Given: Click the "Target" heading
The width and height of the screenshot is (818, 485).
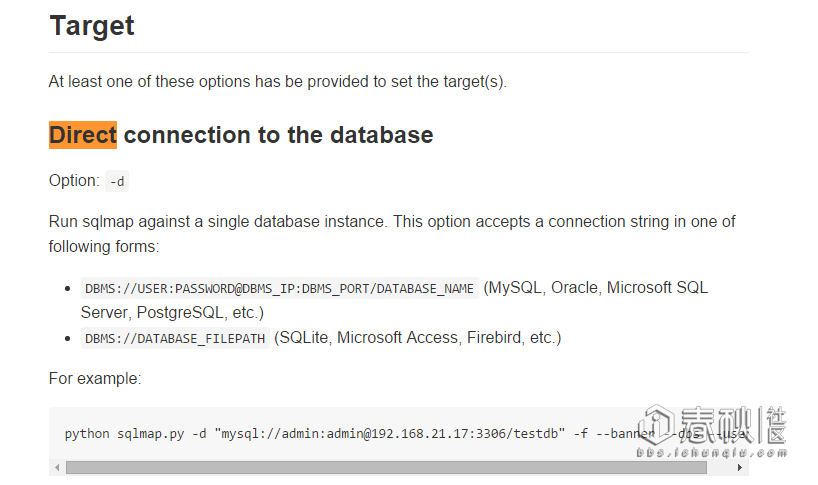Looking at the screenshot, I should tap(92, 26).
